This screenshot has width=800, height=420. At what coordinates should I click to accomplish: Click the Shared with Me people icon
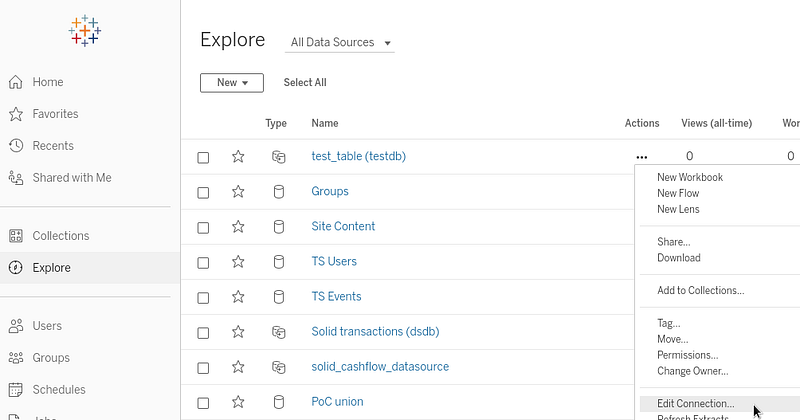[x=16, y=178]
